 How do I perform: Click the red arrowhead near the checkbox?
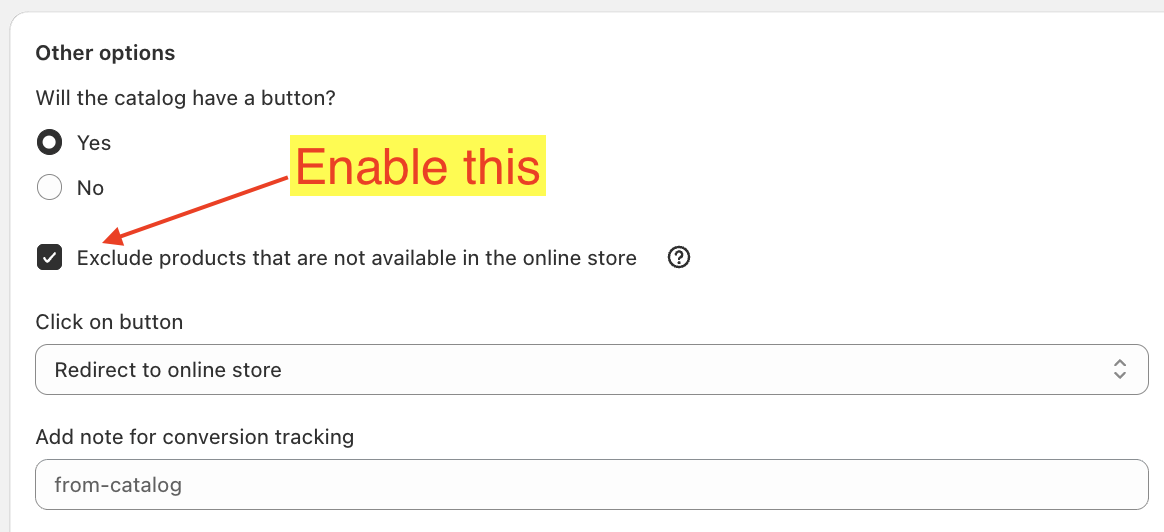(113, 238)
